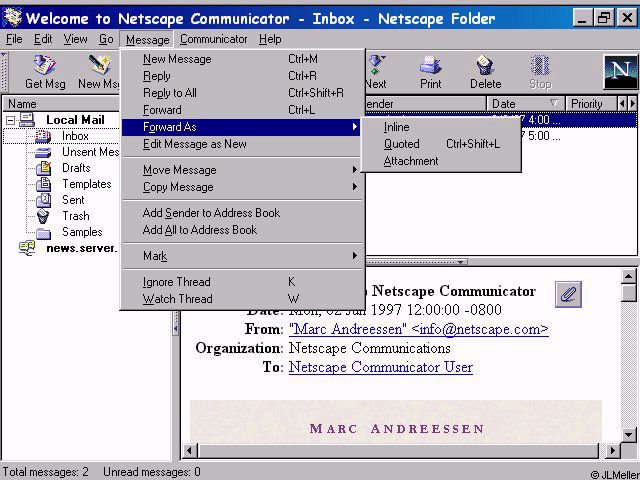
Task: Click the Date column sort arrow
Action: tap(554, 103)
